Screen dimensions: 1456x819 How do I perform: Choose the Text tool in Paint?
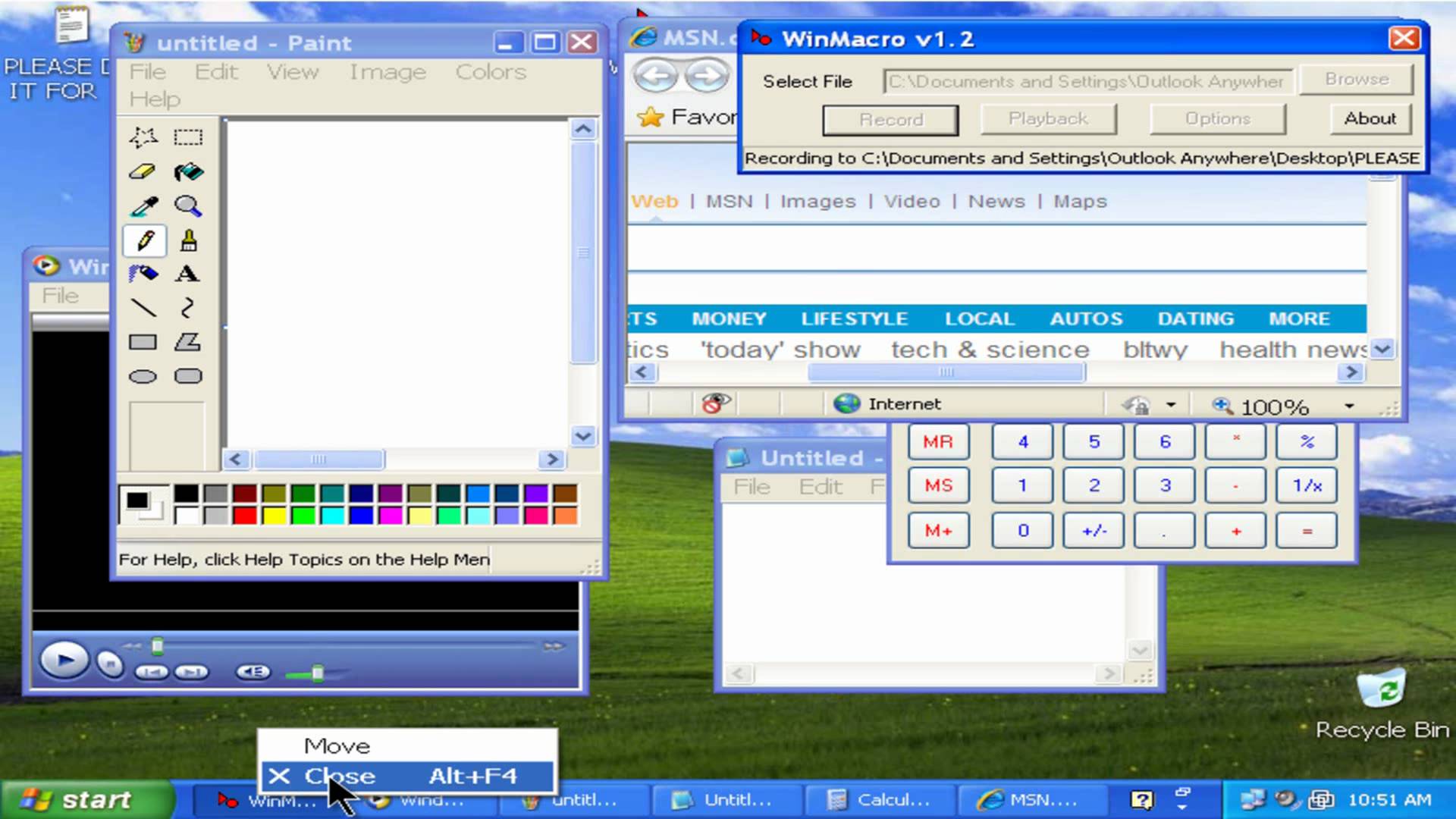click(188, 274)
